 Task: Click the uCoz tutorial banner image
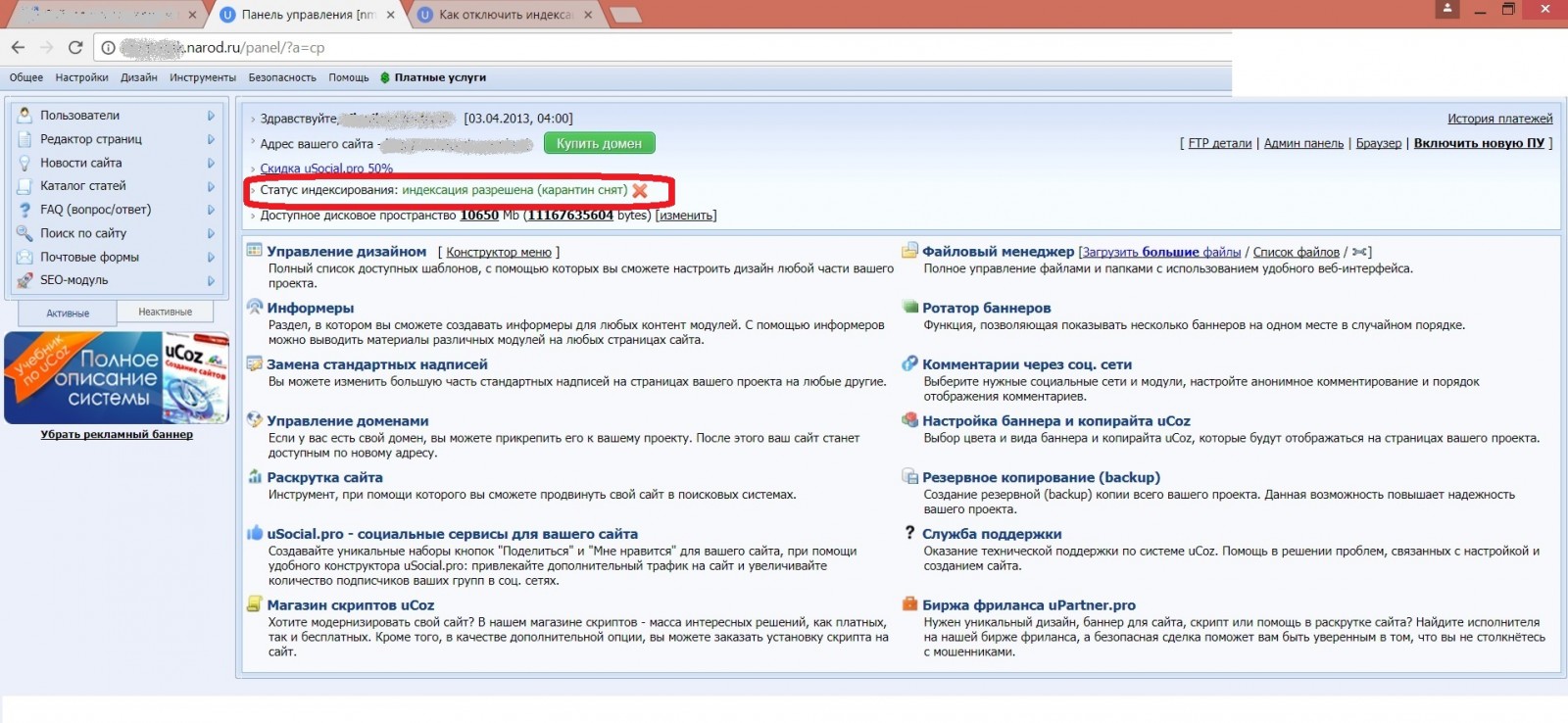pos(117,377)
